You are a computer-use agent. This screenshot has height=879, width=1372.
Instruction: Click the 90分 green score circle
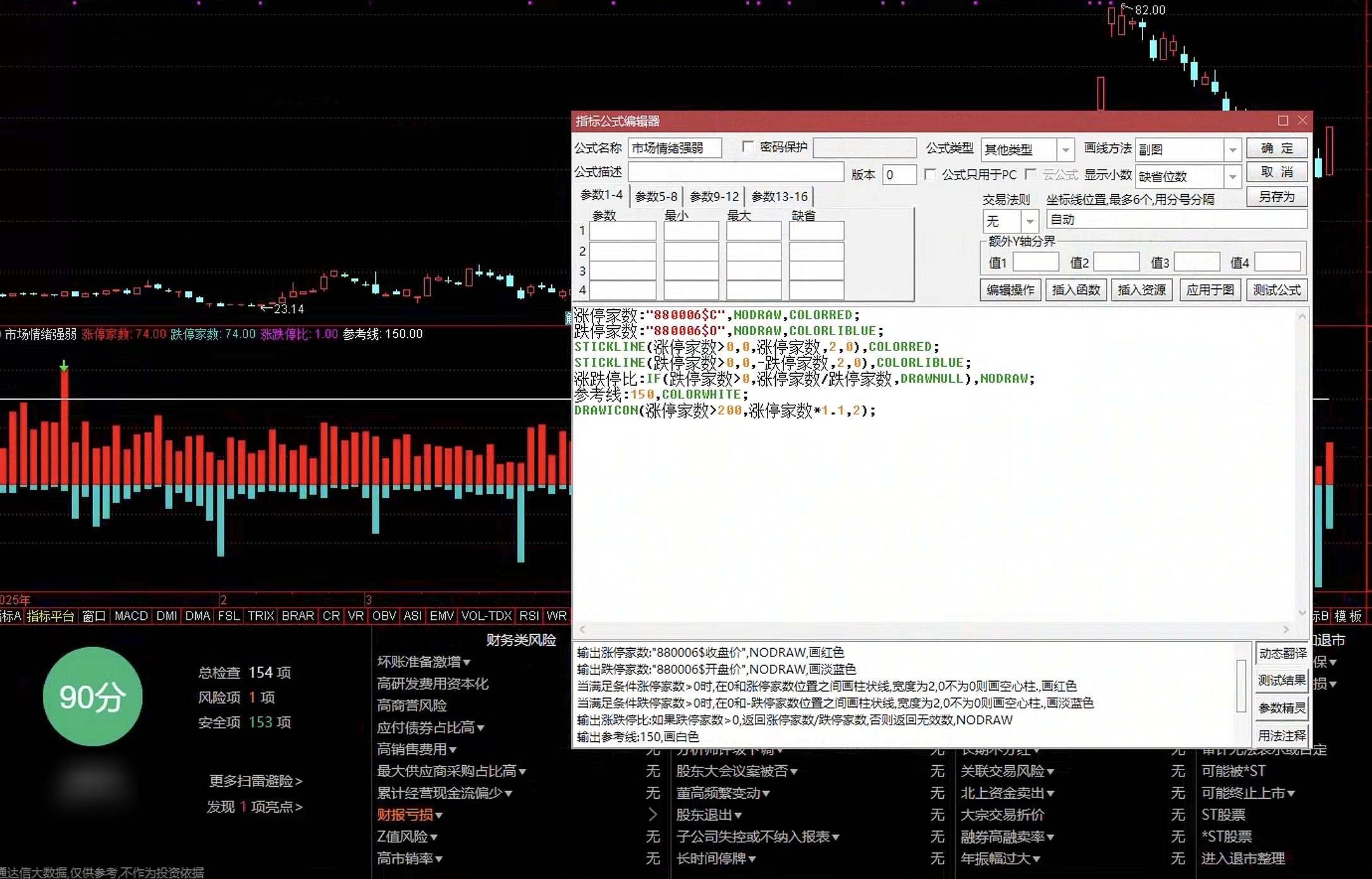[93, 696]
